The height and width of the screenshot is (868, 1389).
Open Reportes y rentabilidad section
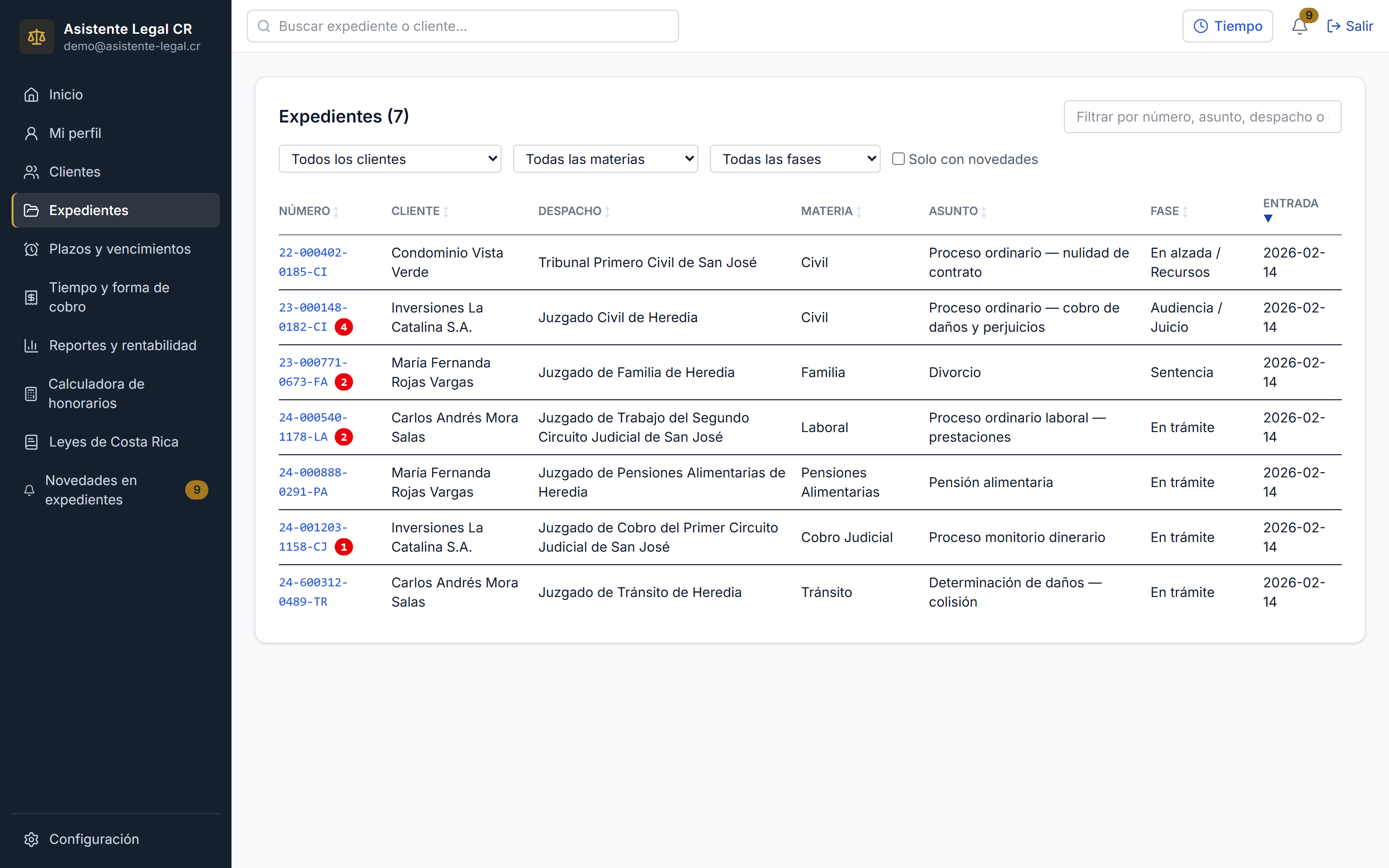tap(115, 345)
